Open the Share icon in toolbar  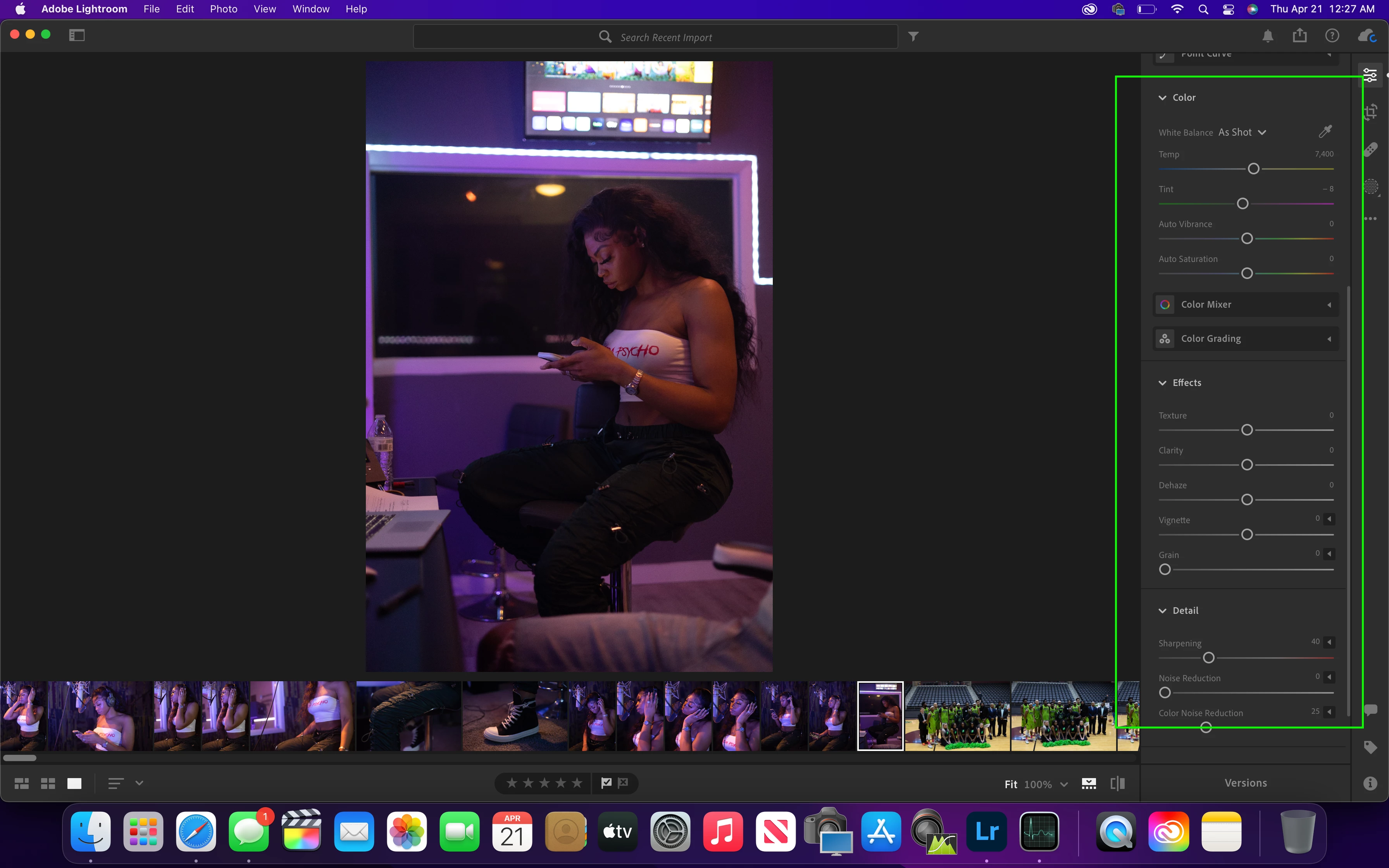pyautogui.click(x=1299, y=36)
